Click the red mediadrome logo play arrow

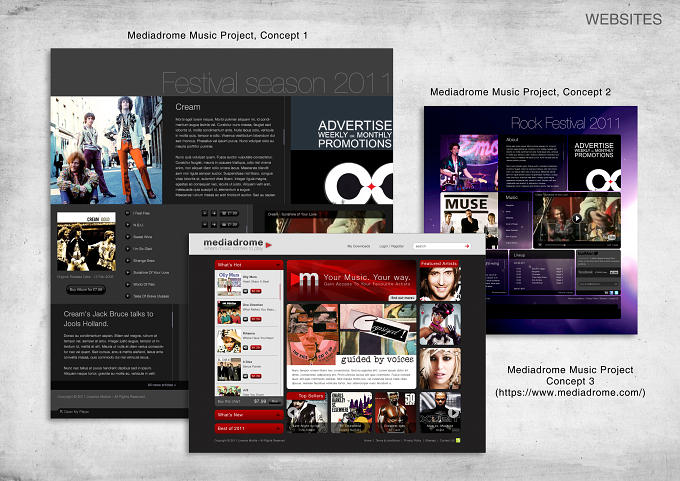click(x=268, y=245)
